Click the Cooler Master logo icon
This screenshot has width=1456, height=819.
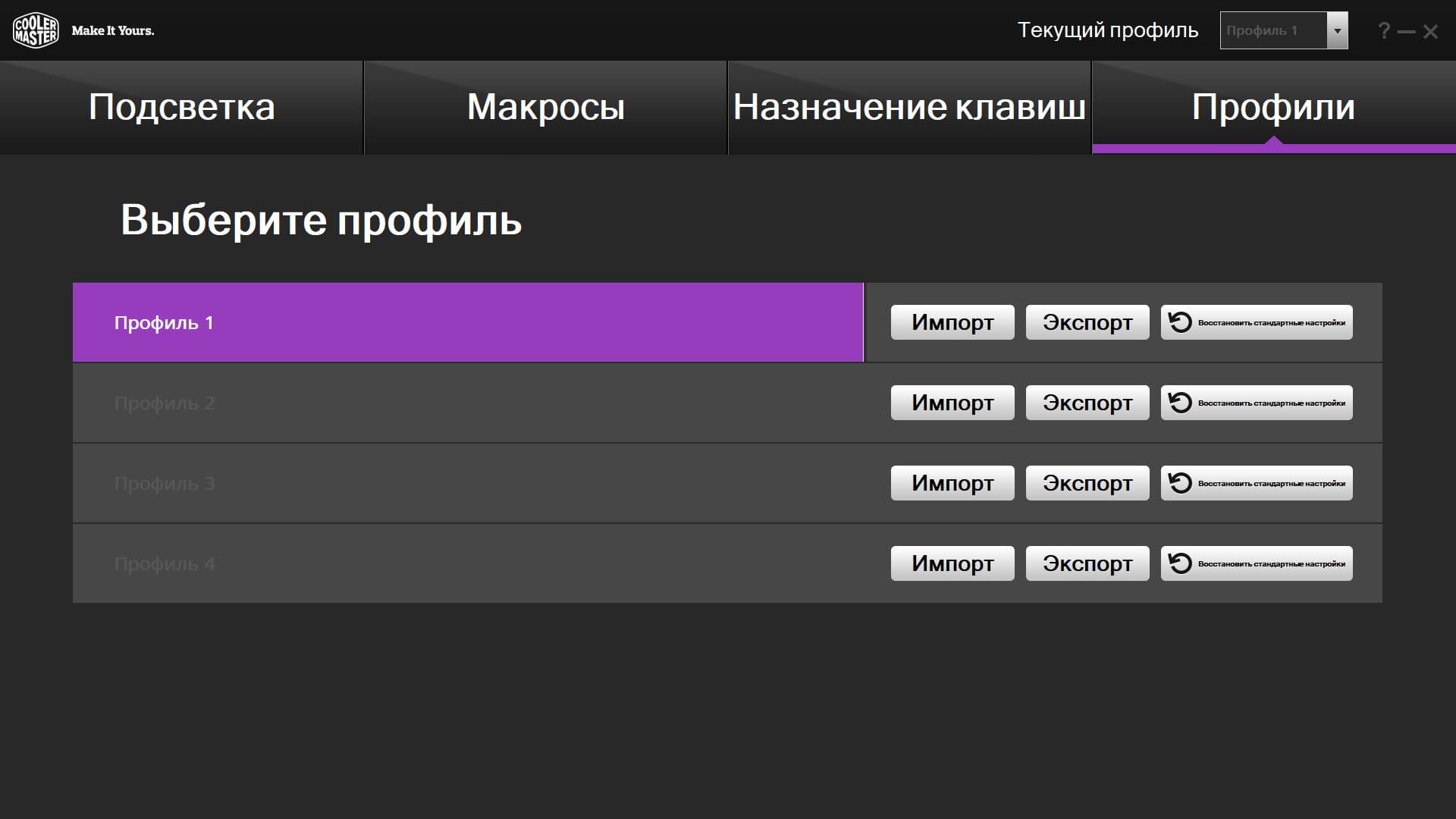(36, 30)
